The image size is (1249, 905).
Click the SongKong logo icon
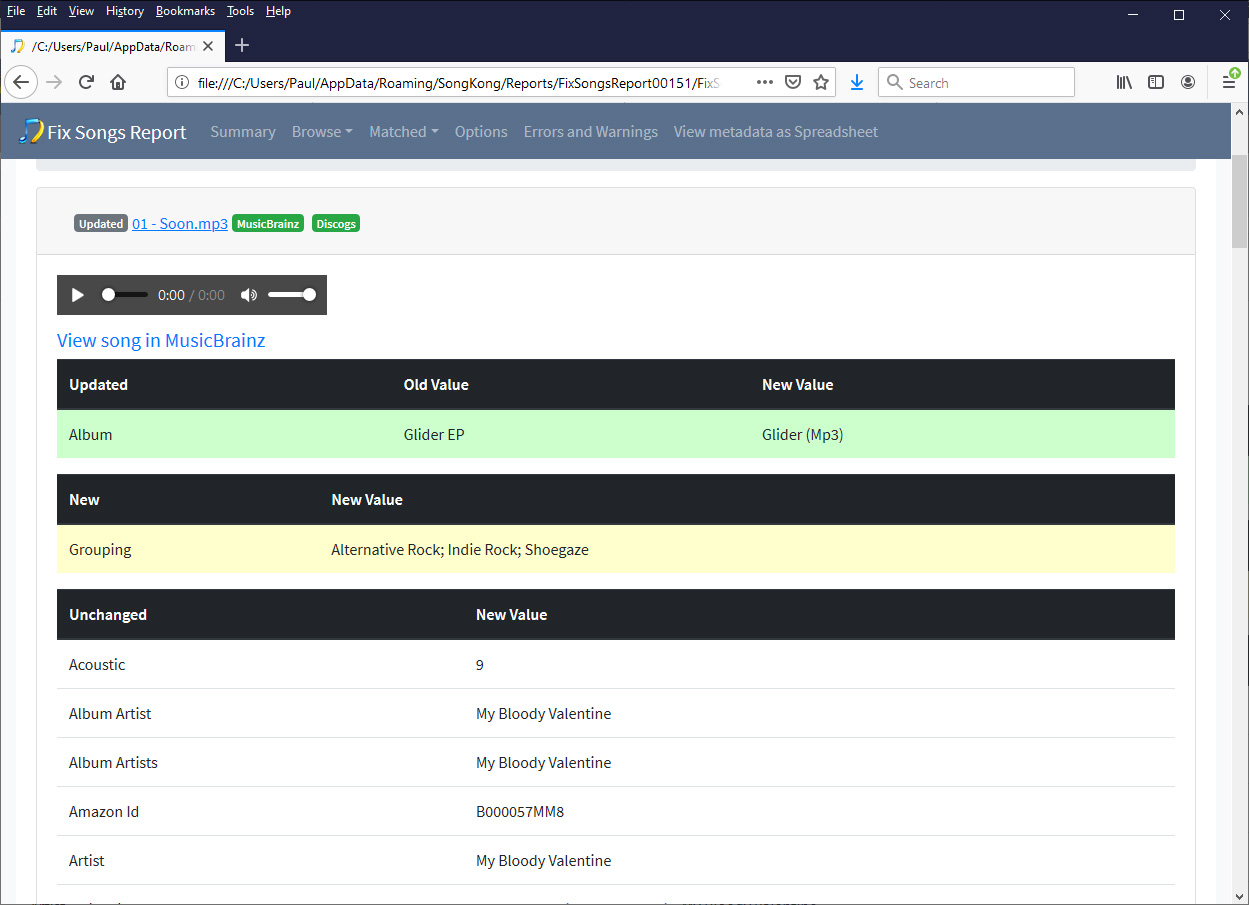(31, 131)
